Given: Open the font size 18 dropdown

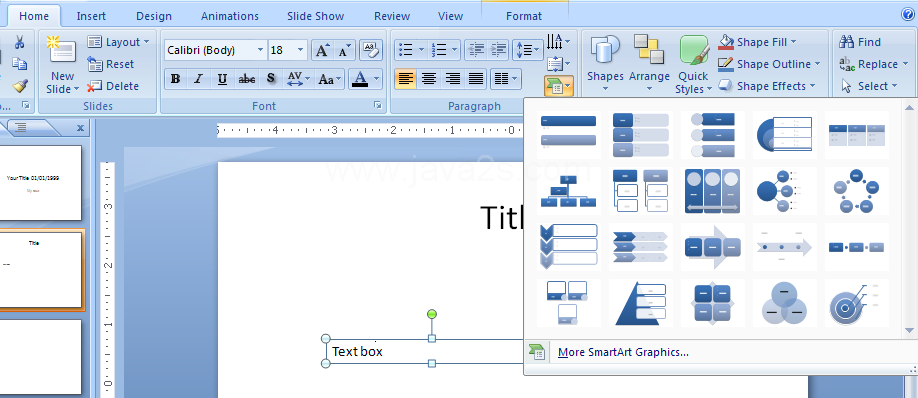Looking at the screenshot, I should point(300,50).
